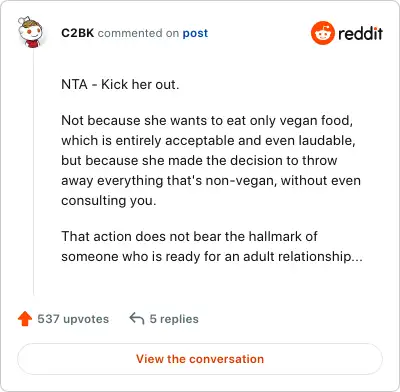Expand the truncated ellipsis after "relationship"

pos(357,257)
